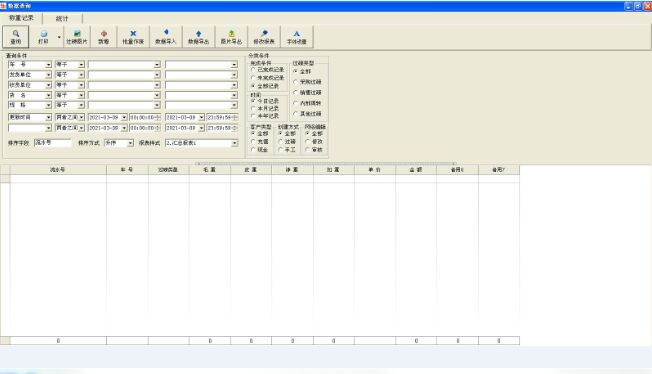Open the 字体设置 font settings
This screenshot has height=374, width=652.
[x=296, y=37]
